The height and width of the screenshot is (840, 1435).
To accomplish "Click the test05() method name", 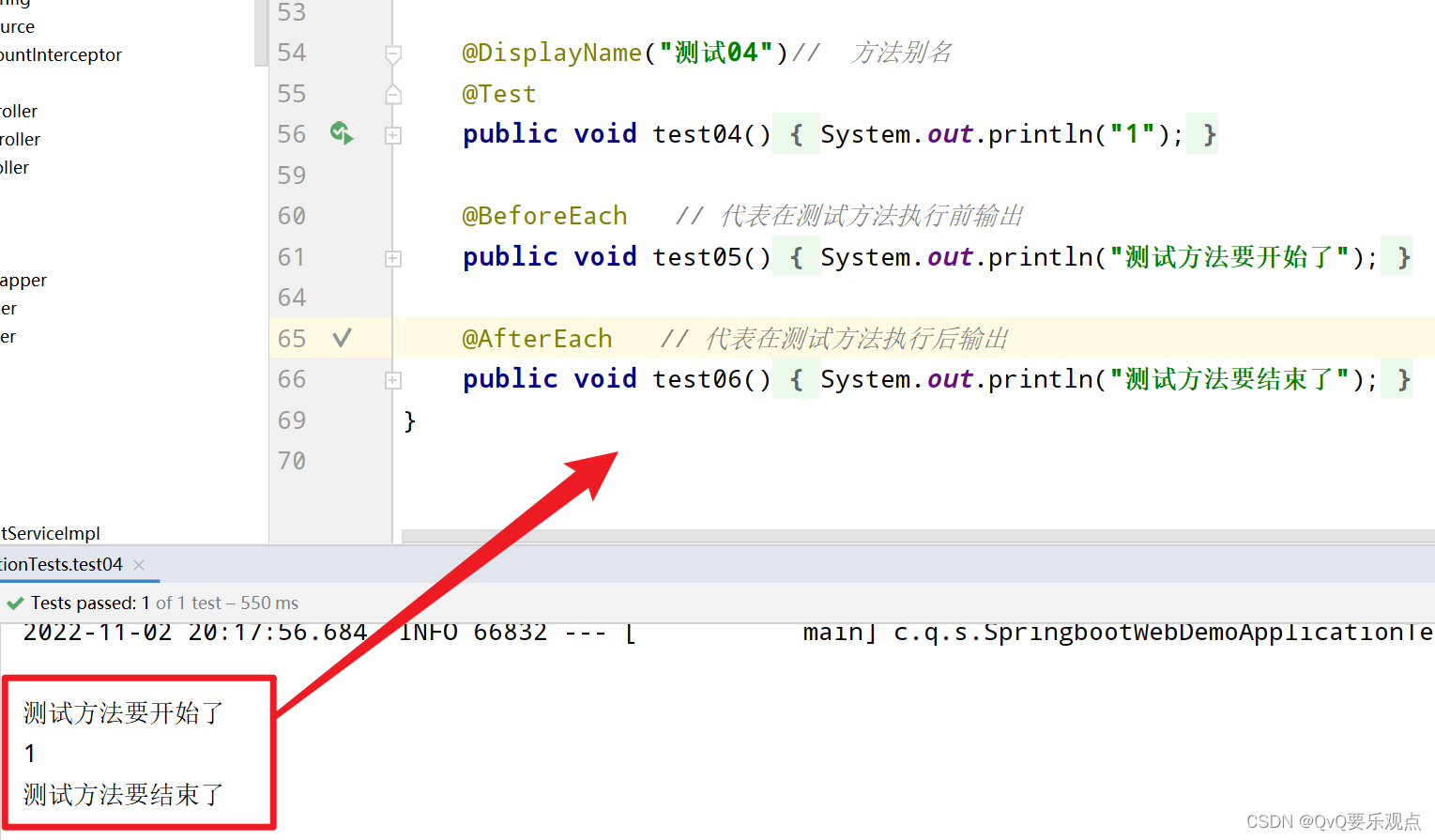I will (711, 257).
